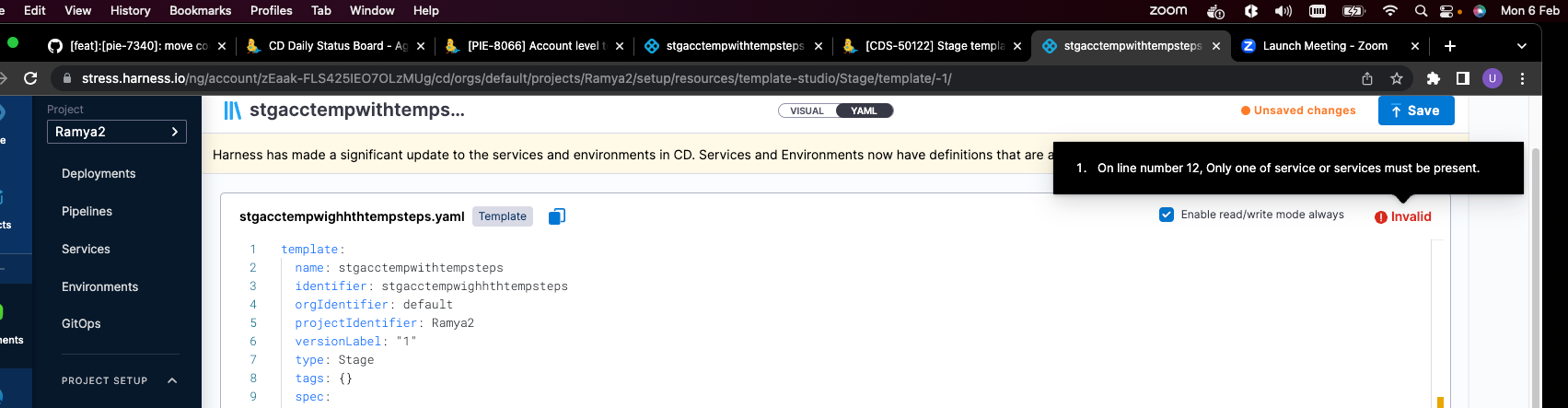Collapse the PROJECT SETUP section
This screenshot has width=1568, height=408.
coord(172,380)
